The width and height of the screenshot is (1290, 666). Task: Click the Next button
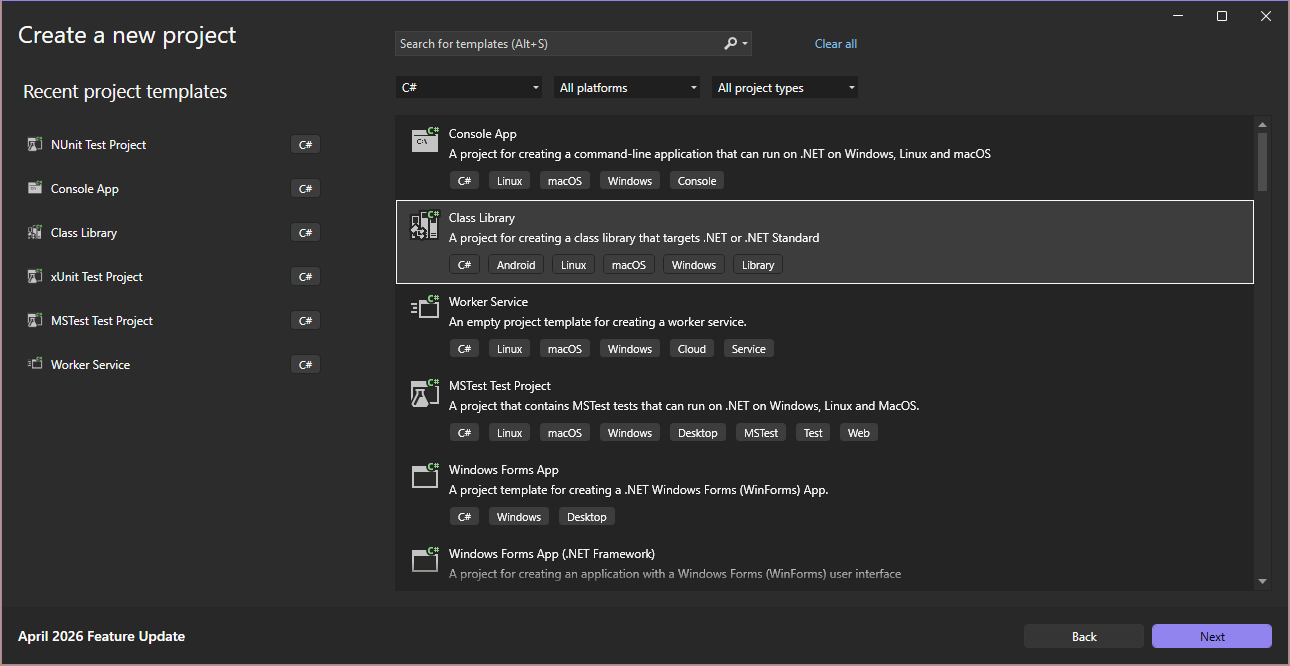coord(1212,636)
